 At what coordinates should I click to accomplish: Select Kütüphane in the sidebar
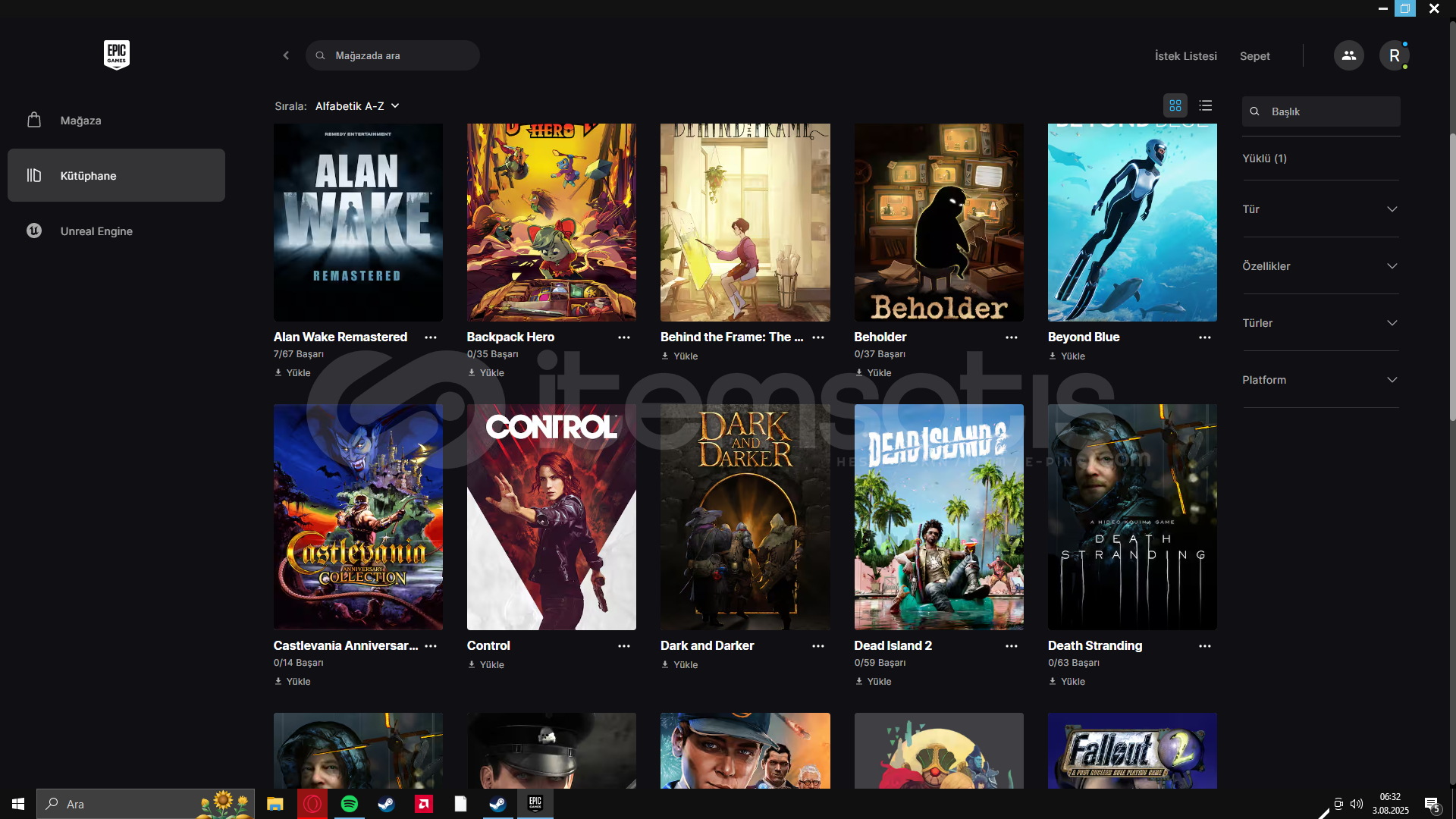tap(116, 175)
